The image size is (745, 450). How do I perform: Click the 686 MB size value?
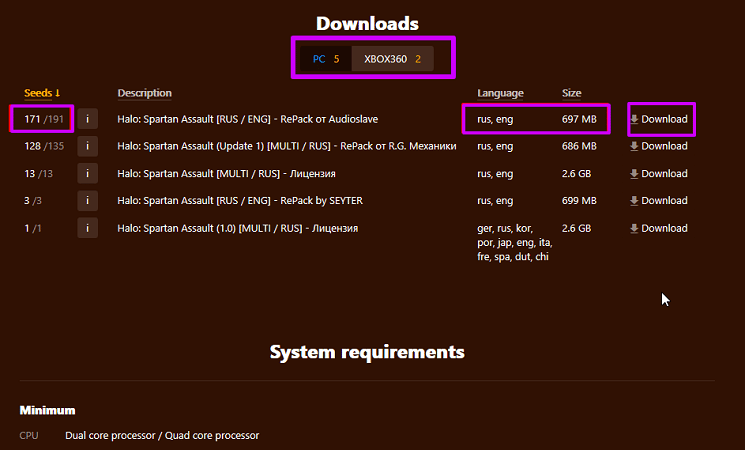pos(579,146)
